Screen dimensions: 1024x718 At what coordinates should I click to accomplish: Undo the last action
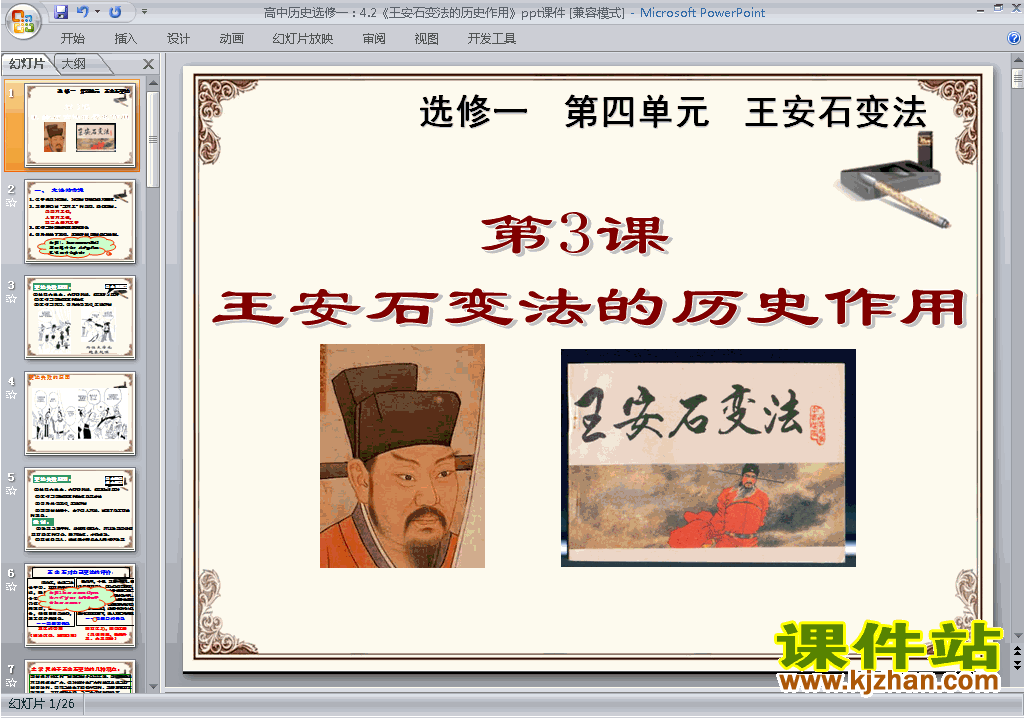click(x=82, y=12)
